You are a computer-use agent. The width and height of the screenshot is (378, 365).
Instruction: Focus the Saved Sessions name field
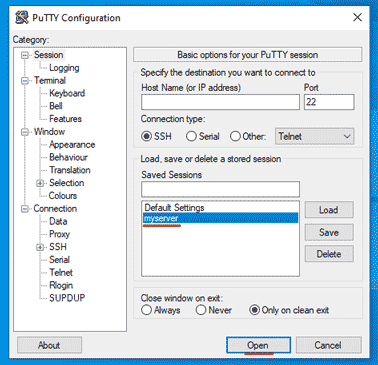point(220,189)
